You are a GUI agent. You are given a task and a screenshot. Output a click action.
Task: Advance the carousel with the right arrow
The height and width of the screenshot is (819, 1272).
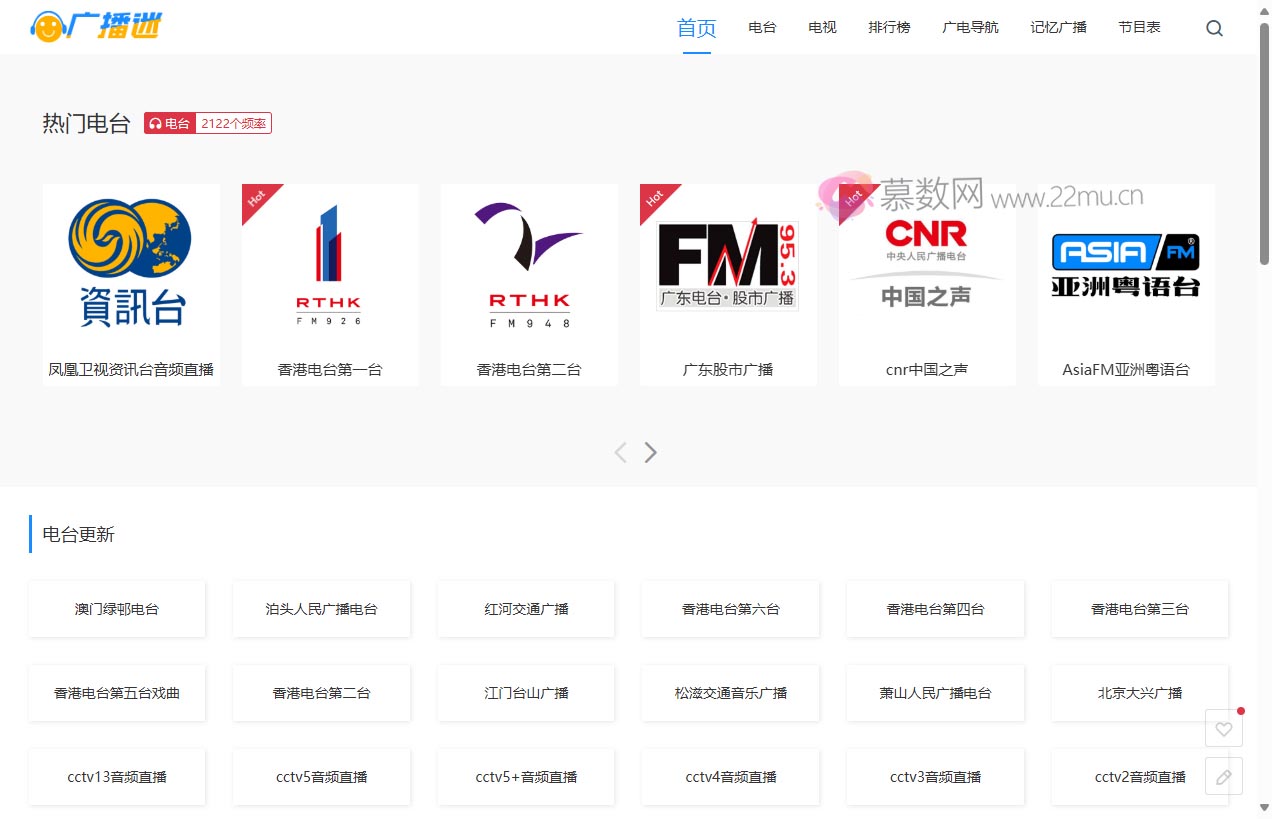[650, 452]
